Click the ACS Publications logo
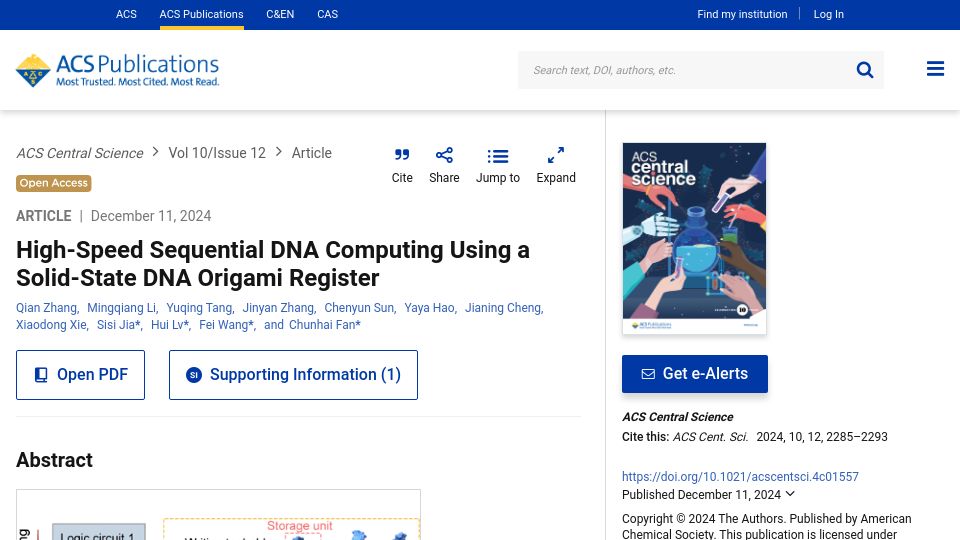960x540 pixels. tap(118, 70)
